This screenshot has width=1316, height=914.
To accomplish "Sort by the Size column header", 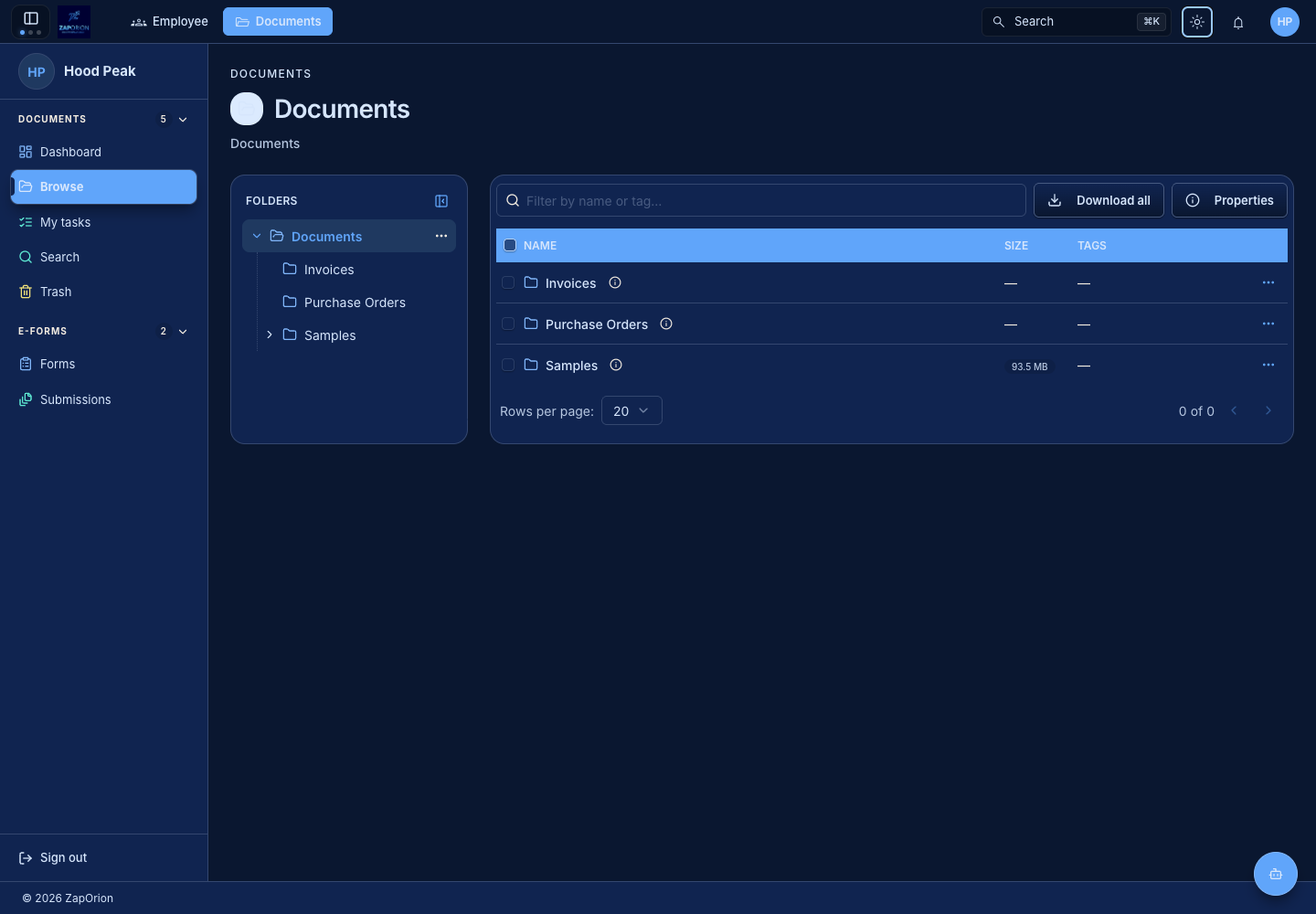I will click(1016, 246).
